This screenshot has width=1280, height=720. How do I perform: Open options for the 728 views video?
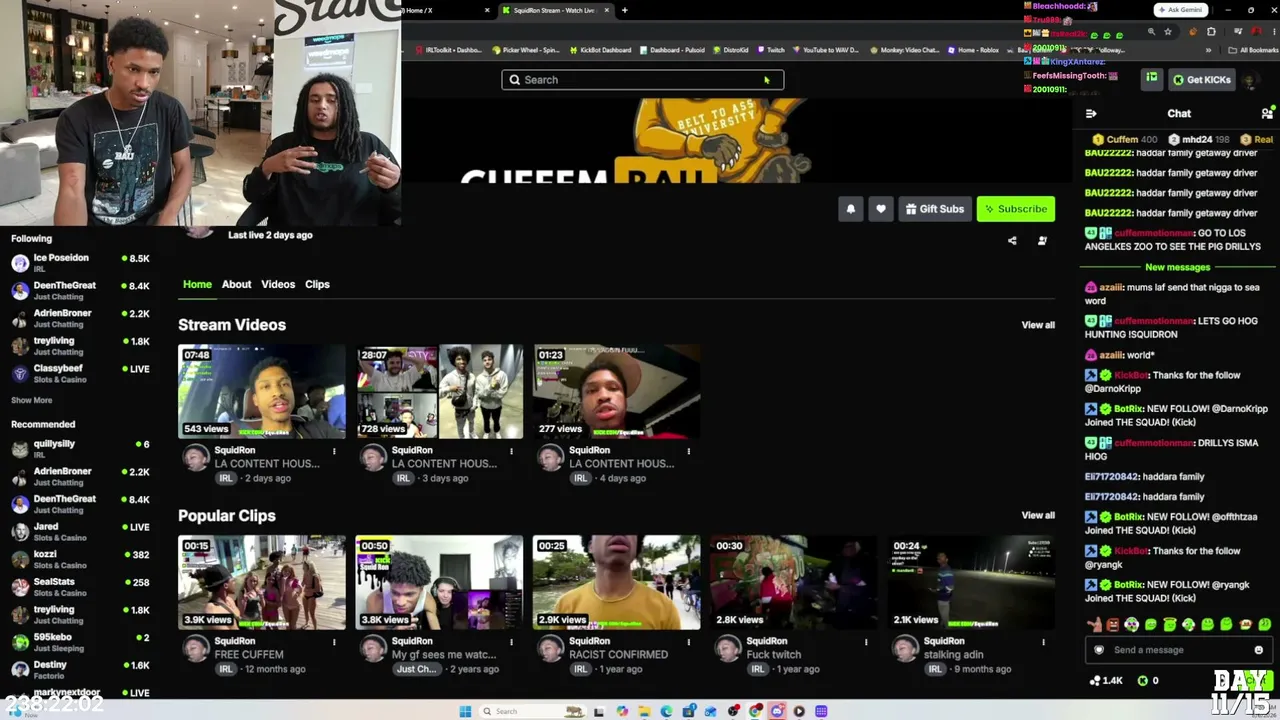pyautogui.click(x=511, y=451)
